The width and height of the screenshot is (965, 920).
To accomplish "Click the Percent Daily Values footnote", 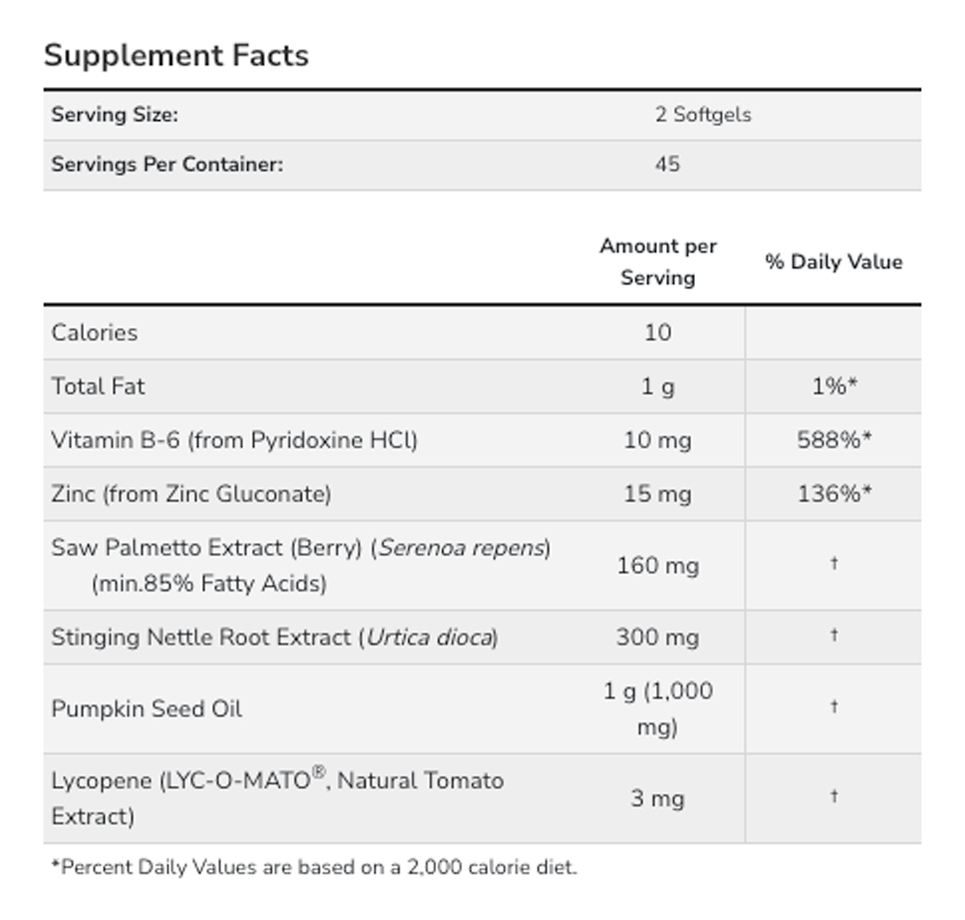I will click(314, 867).
